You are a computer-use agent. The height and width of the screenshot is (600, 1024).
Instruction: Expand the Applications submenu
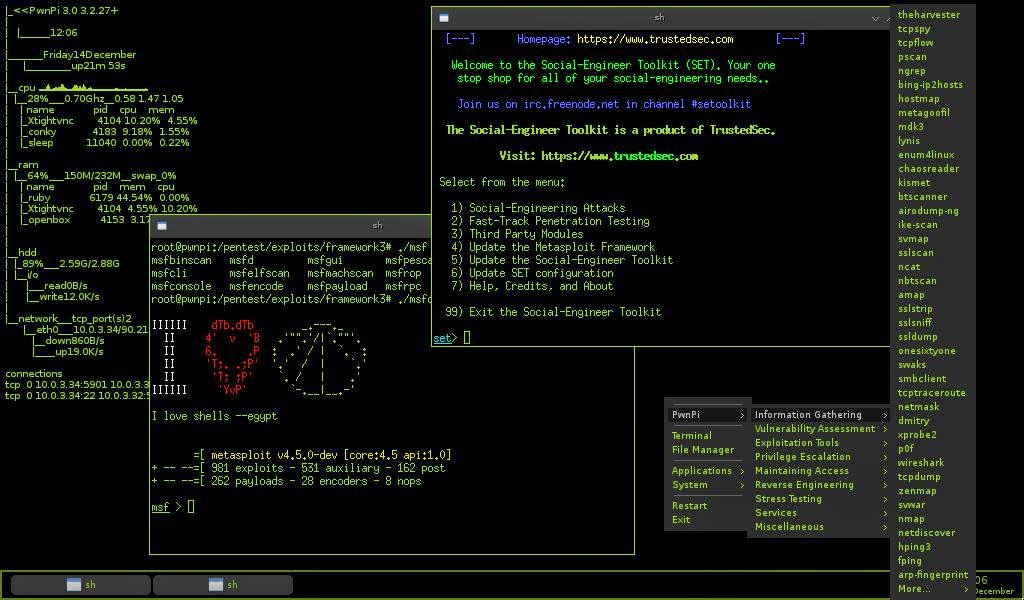point(707,470)
